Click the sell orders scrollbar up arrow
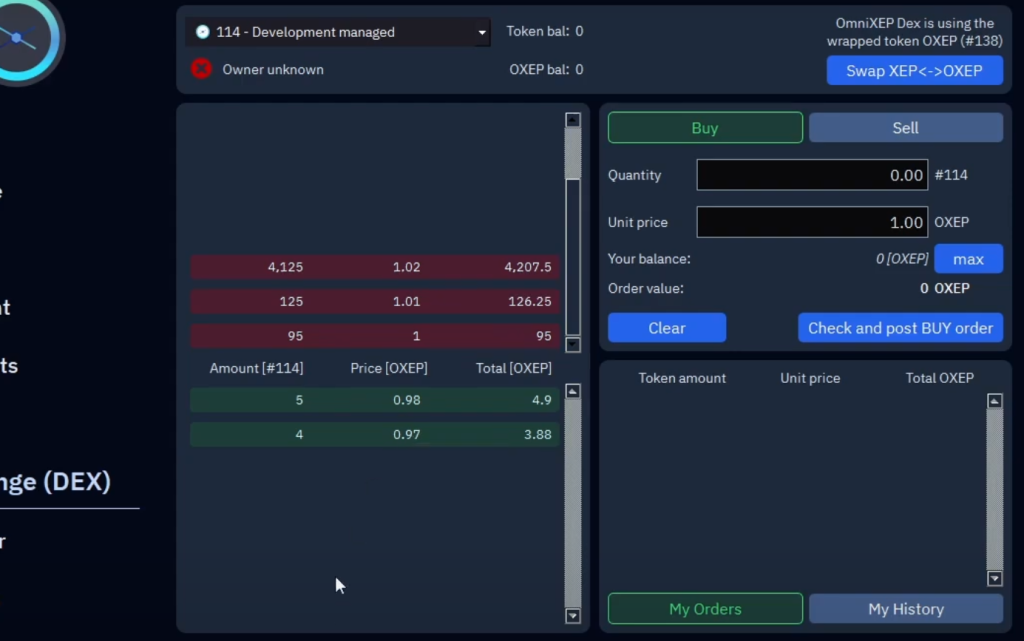The height and width of the screenshot is (641, 1024). tap(573, 120)
